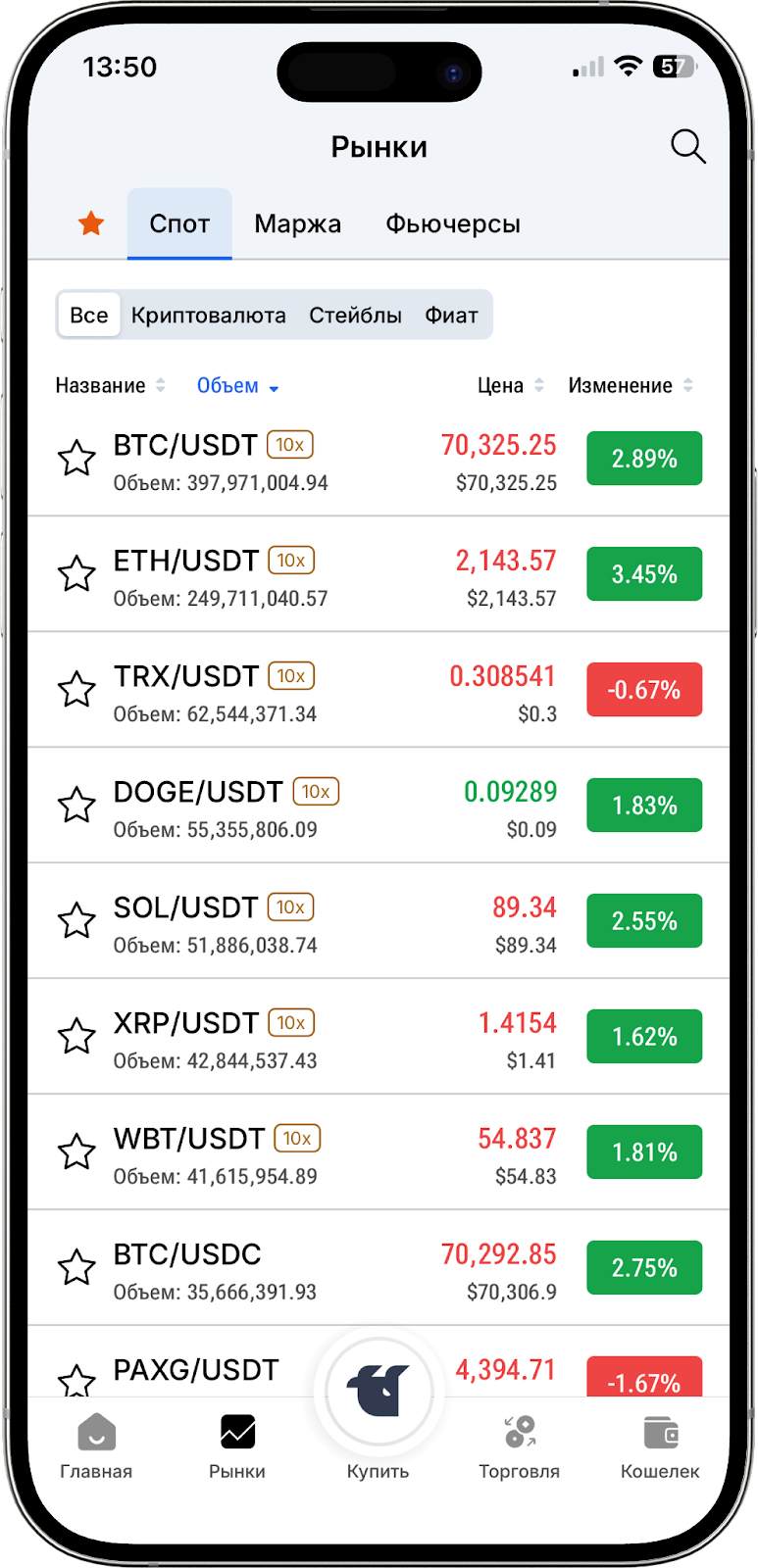
Task: Open the market search magnifier icon
Action: click(687, 147)
